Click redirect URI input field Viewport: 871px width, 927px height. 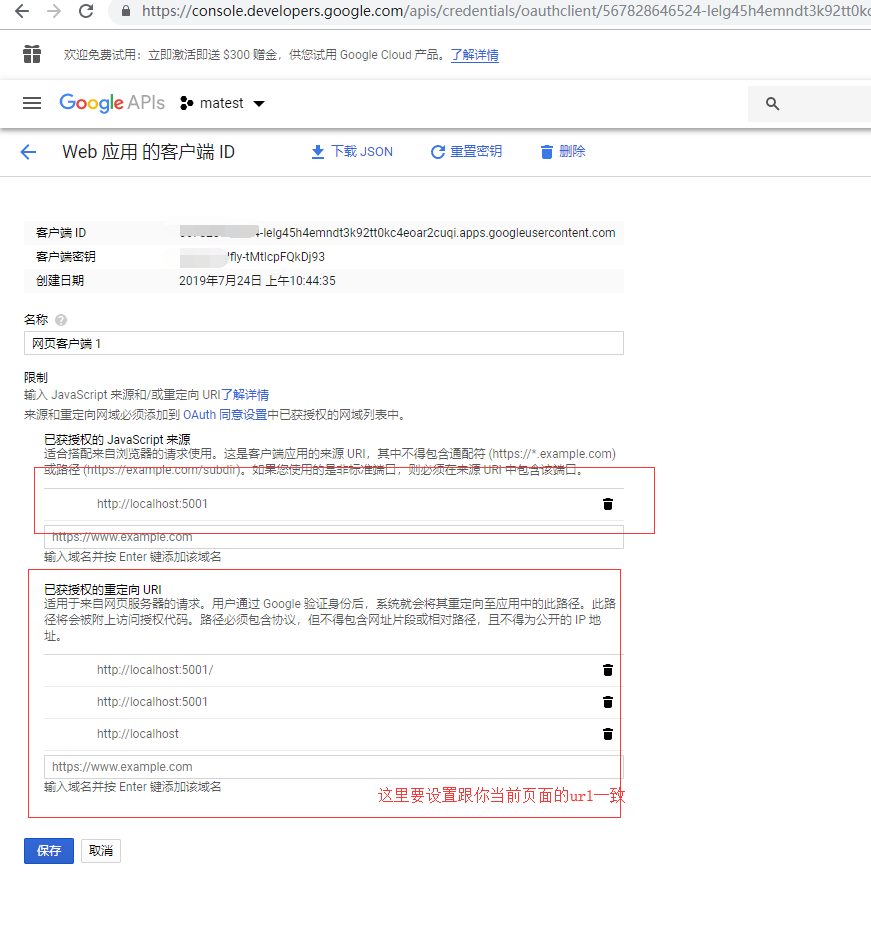[333, 767]
